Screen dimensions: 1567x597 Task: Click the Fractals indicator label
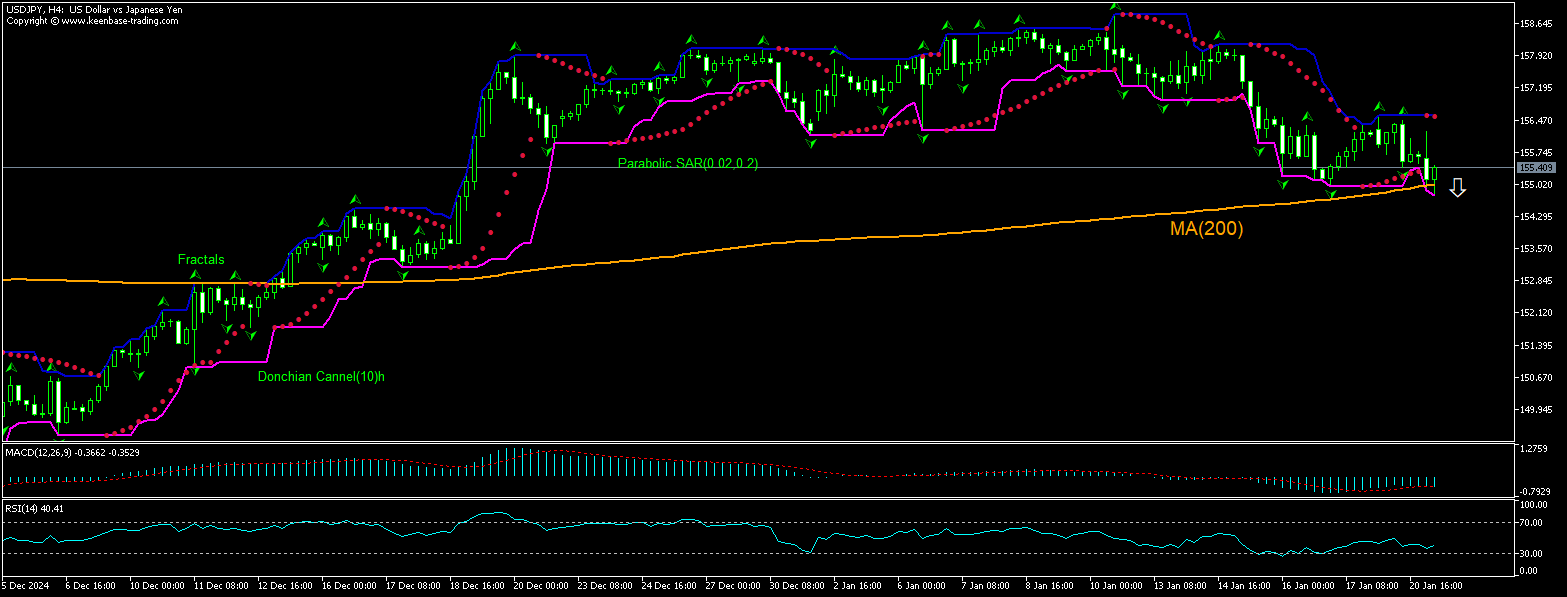(201, 260)
